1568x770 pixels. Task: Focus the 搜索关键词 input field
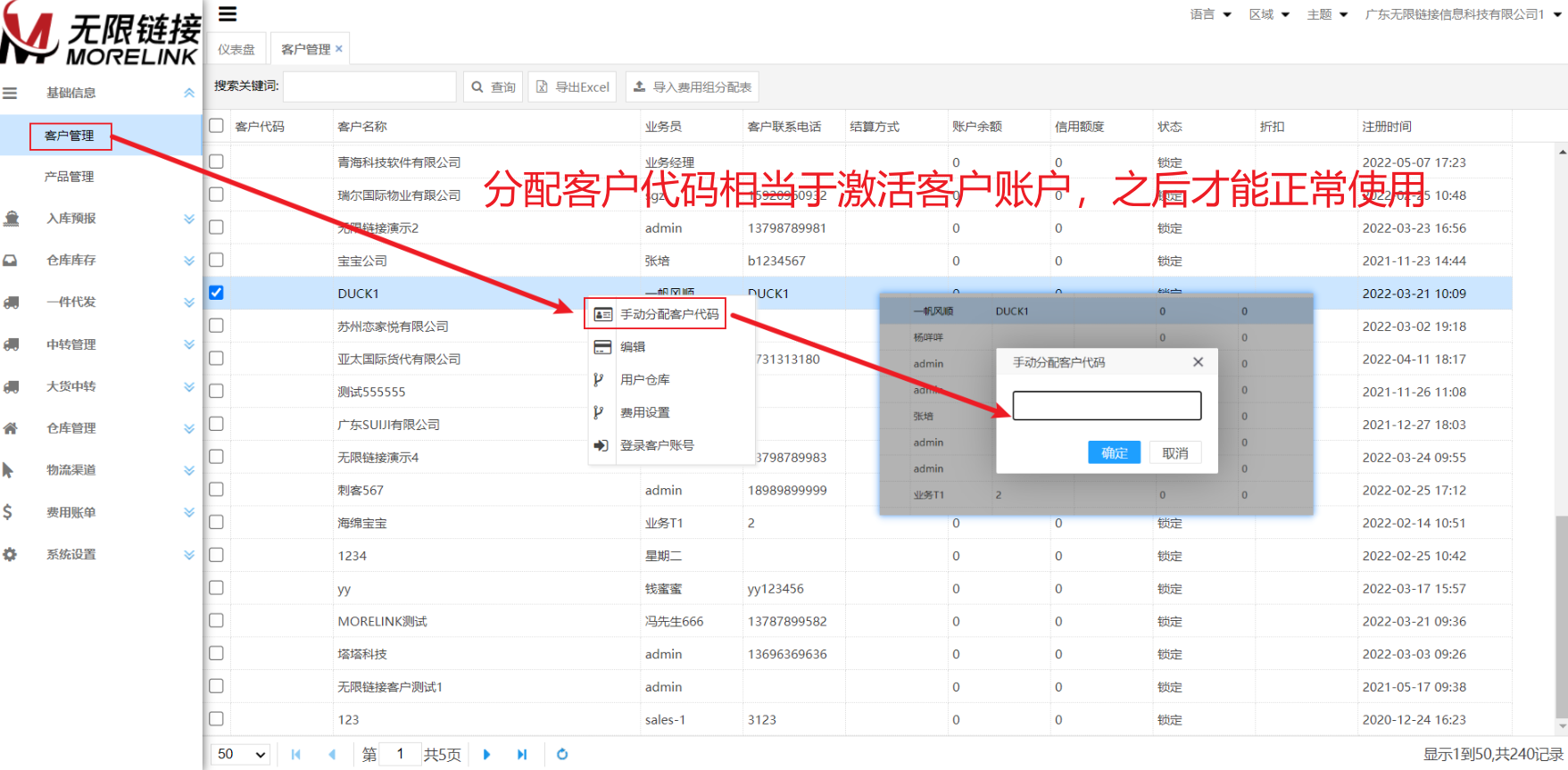coord(369,87)
